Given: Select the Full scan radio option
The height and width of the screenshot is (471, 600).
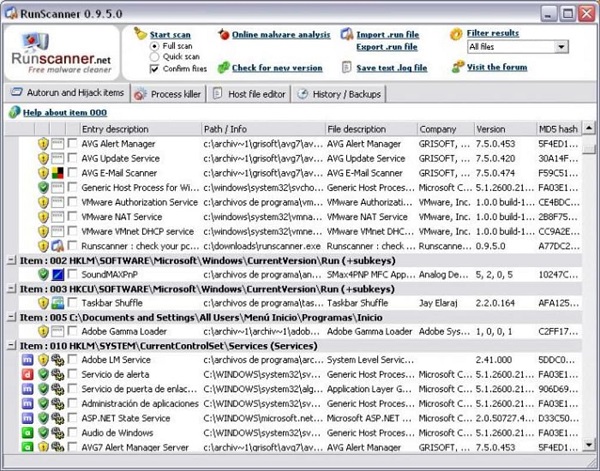Looking at the screenshot, I should pos(154,46).
